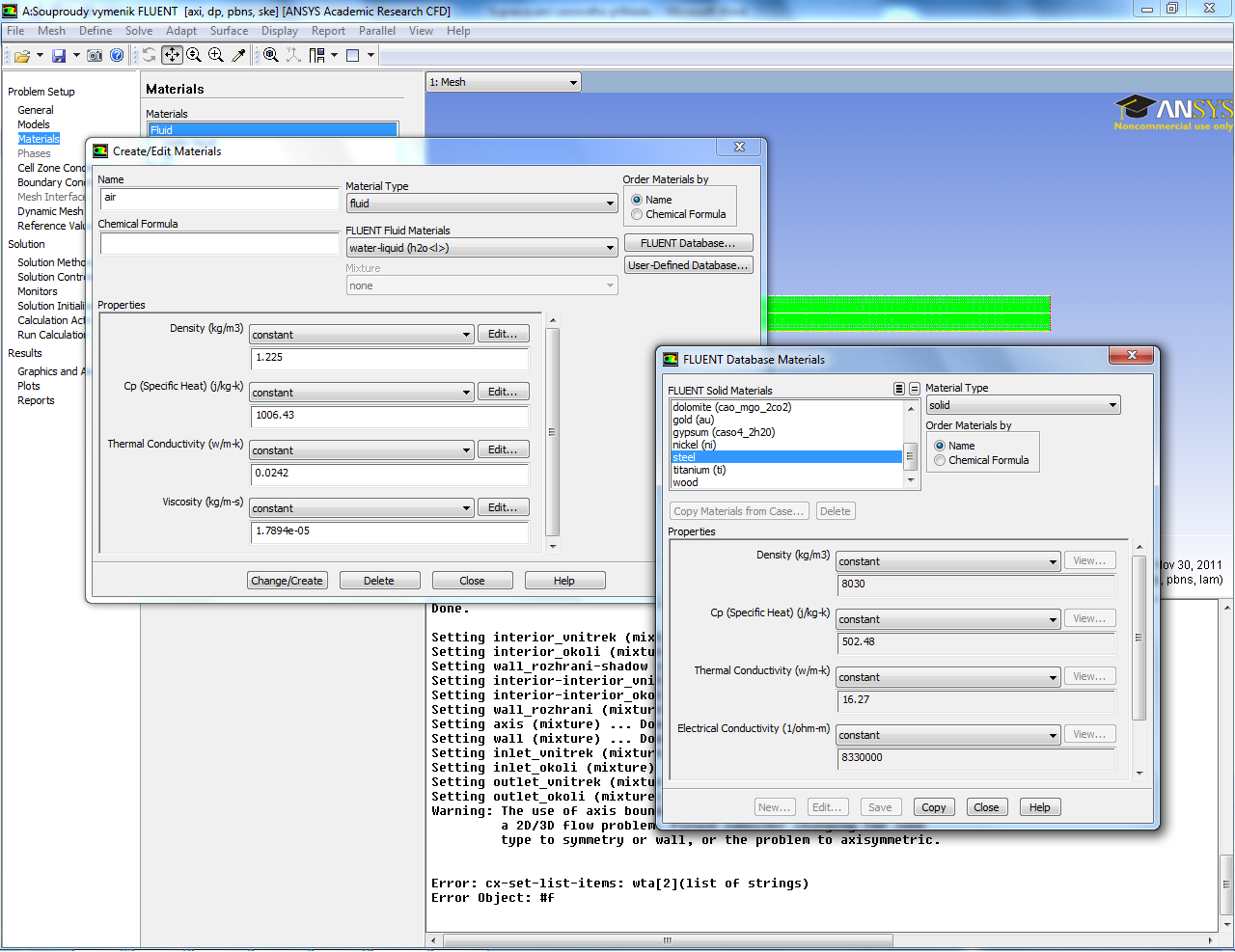
Task: Open Cp method dropdown in Create/Edit Materials
Action: pos(362,393)
